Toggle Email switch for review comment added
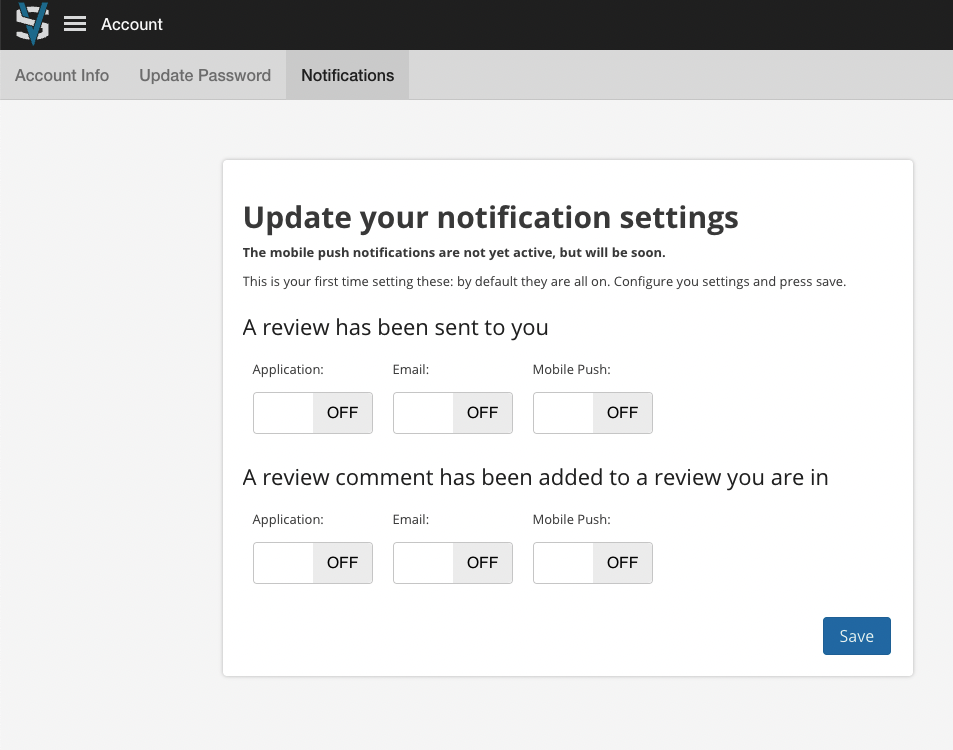Screen dimensions: 953x750 (x=453, y=563)
